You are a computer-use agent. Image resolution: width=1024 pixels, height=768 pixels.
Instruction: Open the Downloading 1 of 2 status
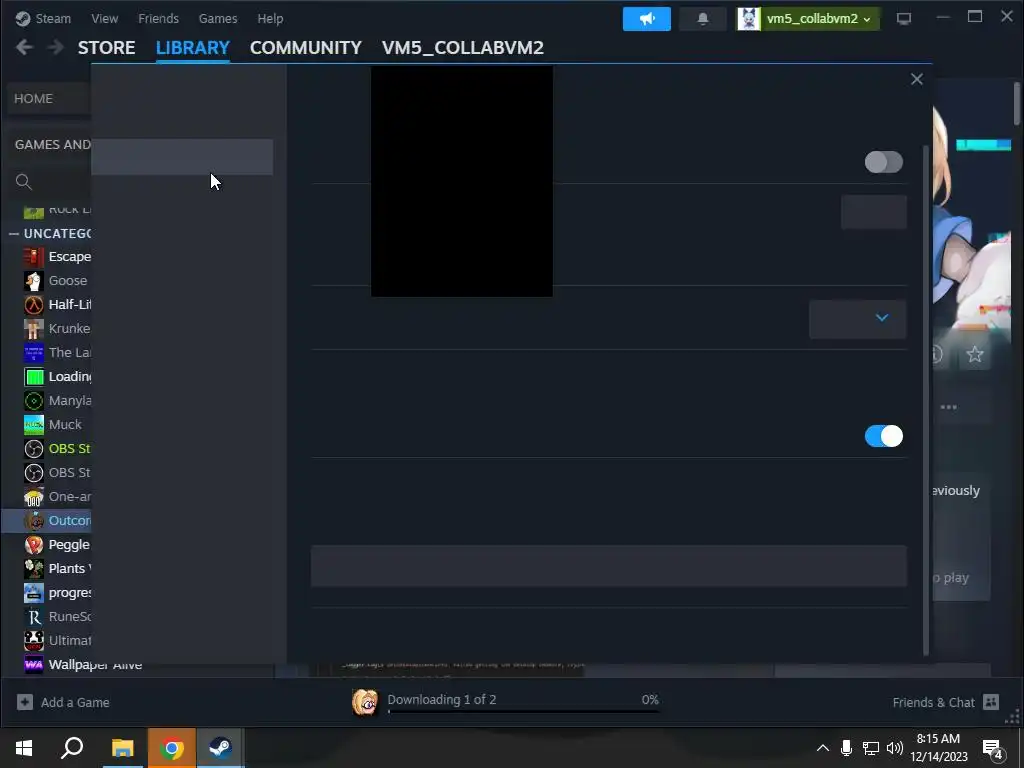(441, 699)
